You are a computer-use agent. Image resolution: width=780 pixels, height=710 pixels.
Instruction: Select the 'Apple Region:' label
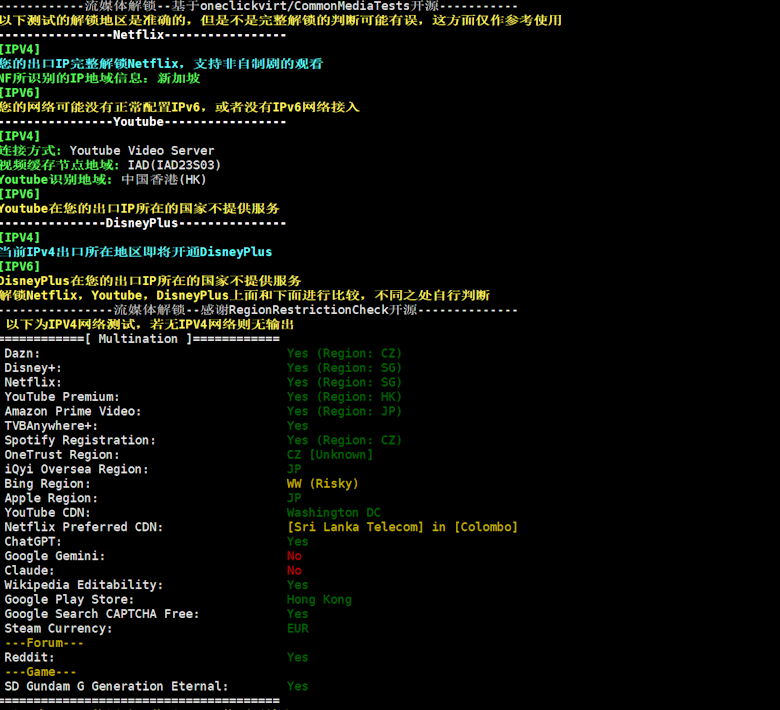click(x=51, y=498)
